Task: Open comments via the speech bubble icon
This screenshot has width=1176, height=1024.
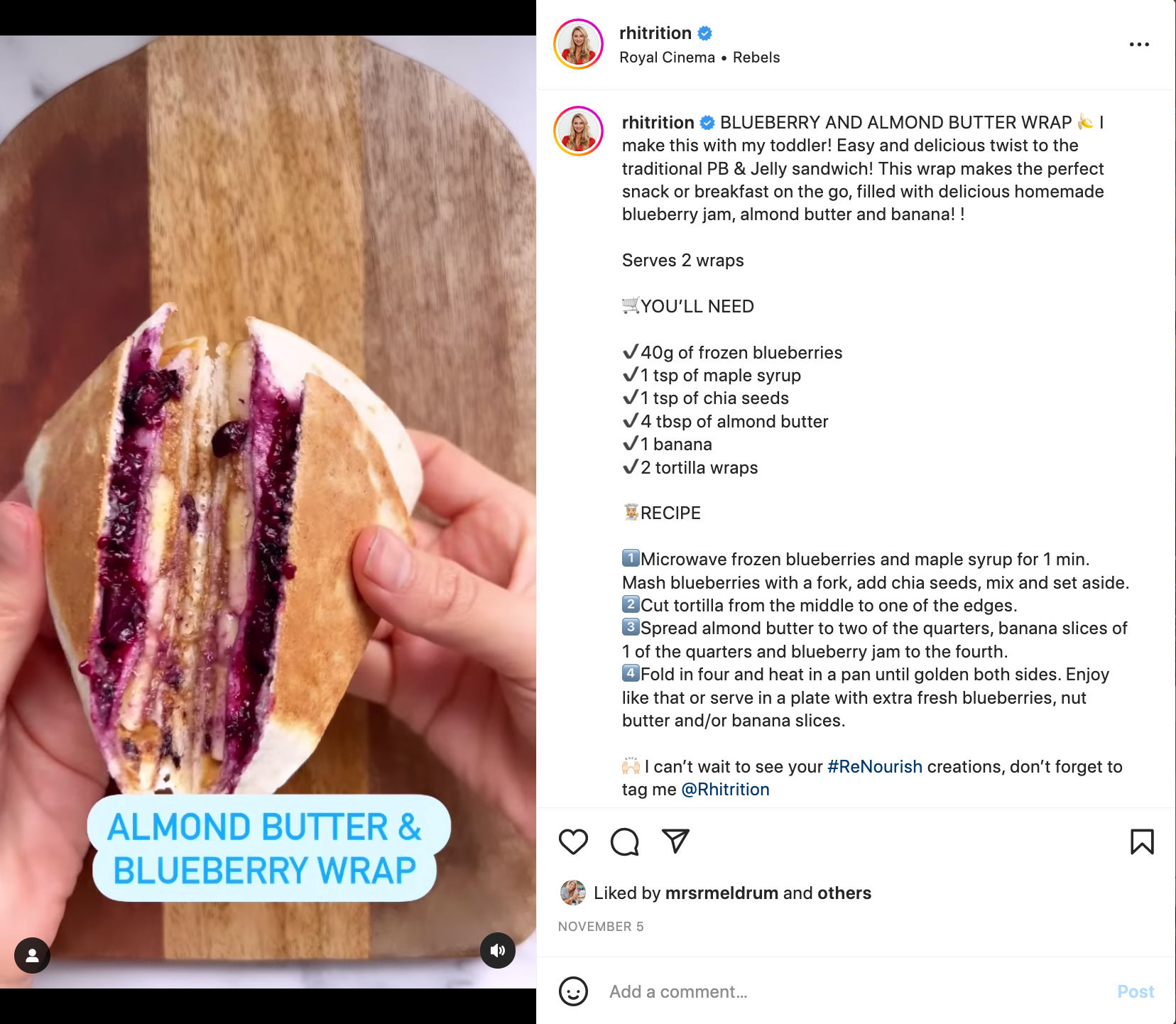Action: pos(625,841)
